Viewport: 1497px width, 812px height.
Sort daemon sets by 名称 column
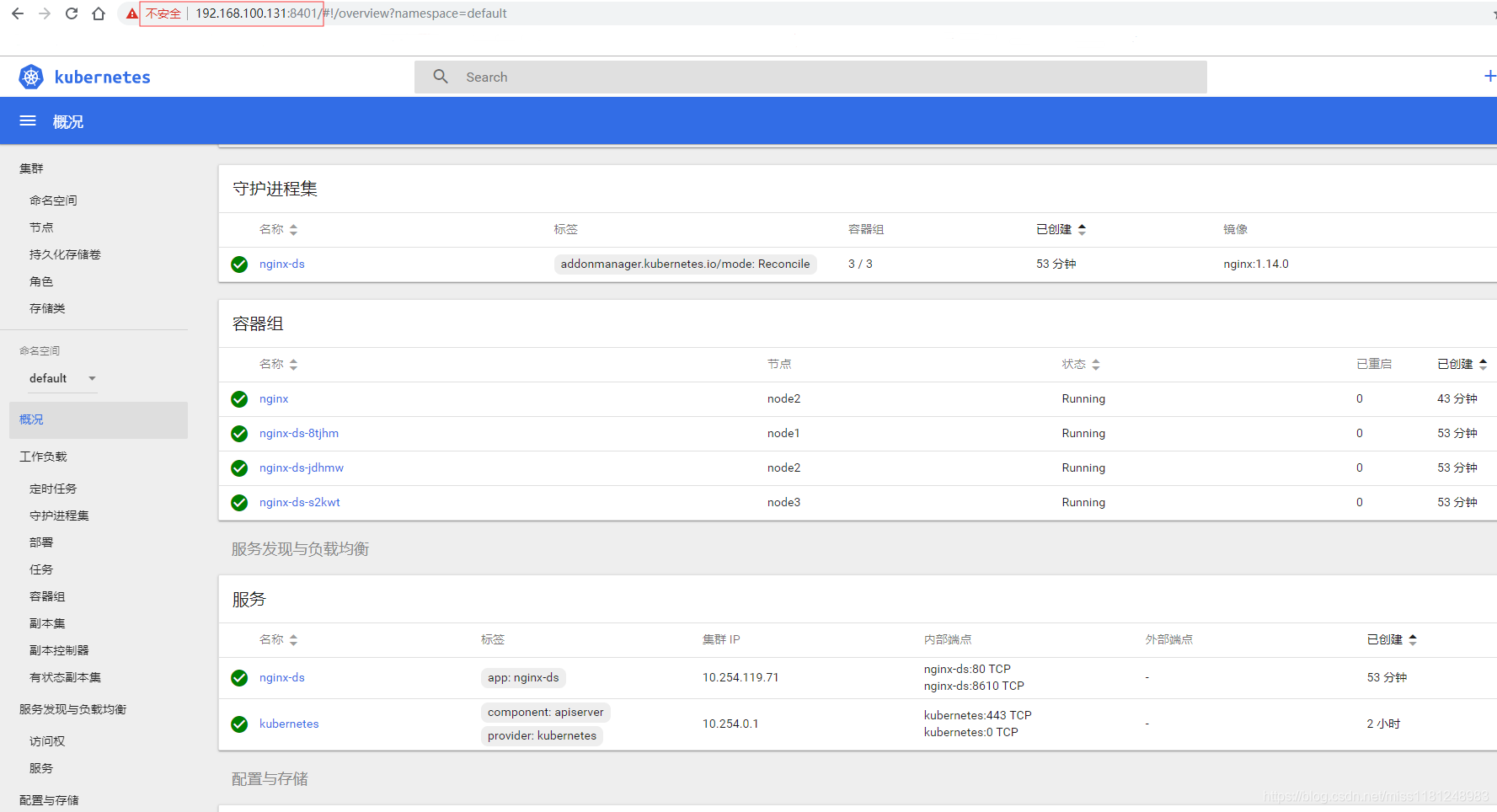tap(278, 229)
